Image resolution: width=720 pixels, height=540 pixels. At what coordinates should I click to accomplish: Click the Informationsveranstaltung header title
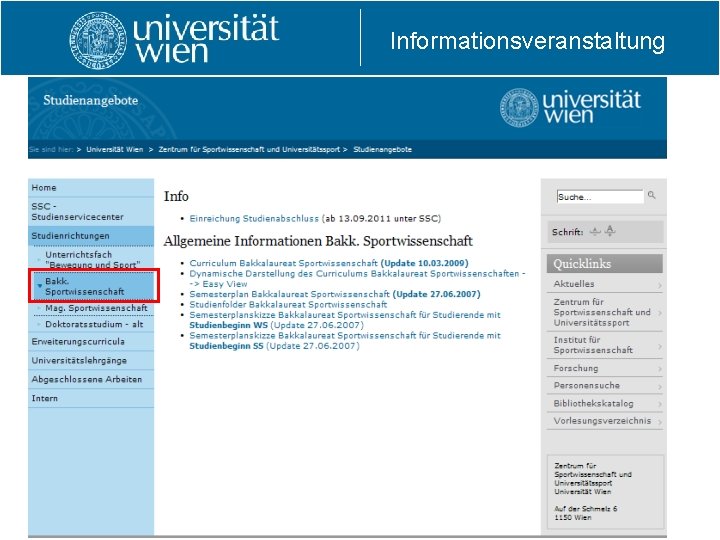527,41
